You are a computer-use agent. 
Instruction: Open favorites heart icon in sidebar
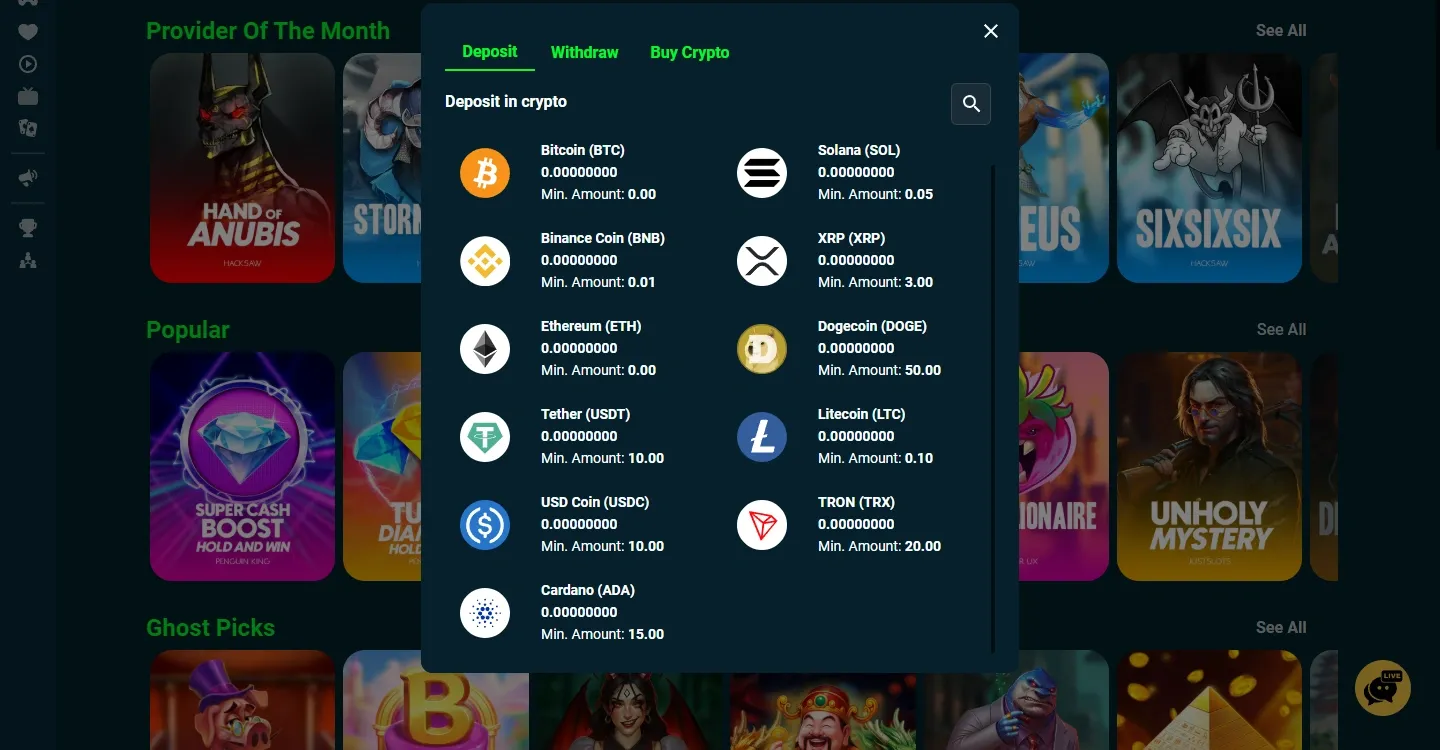point(28,32)
